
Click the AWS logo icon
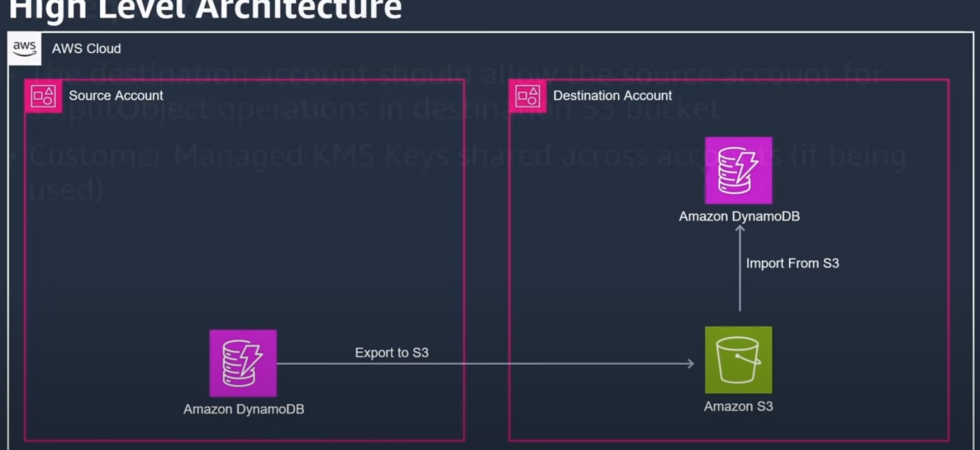24,48
